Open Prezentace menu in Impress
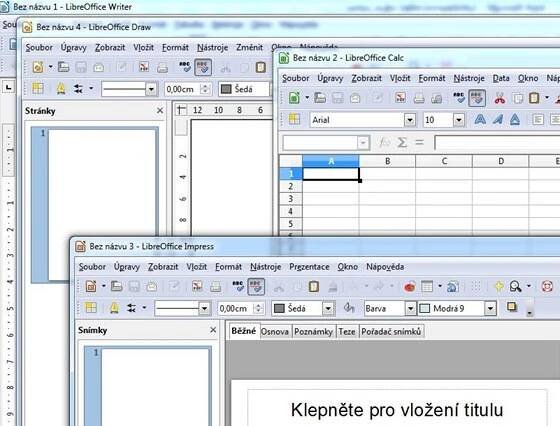 [x=309, y=267]
